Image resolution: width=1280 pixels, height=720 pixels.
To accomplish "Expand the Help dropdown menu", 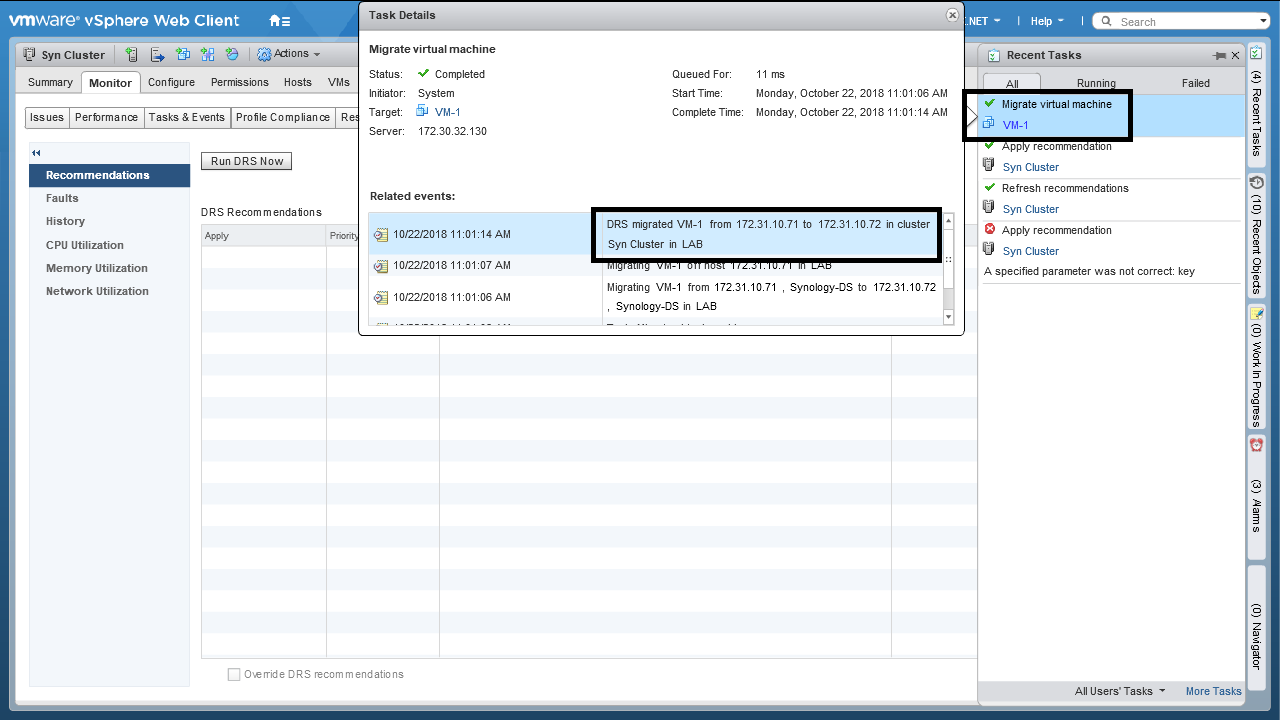I will point(1047,21).
